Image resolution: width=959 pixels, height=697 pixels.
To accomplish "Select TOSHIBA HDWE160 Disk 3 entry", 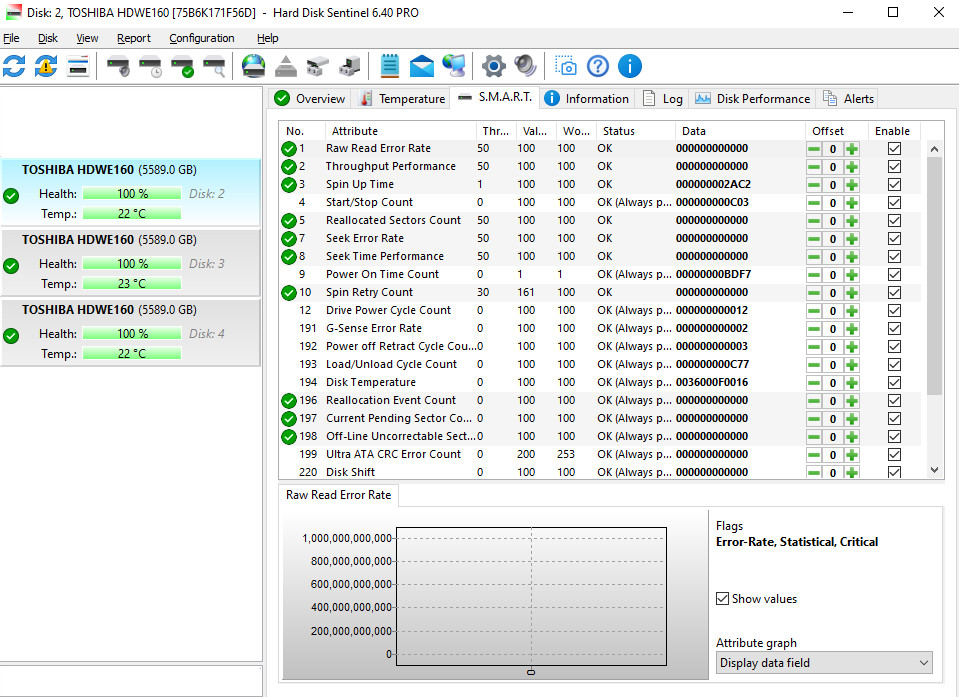I will [130, 262].
